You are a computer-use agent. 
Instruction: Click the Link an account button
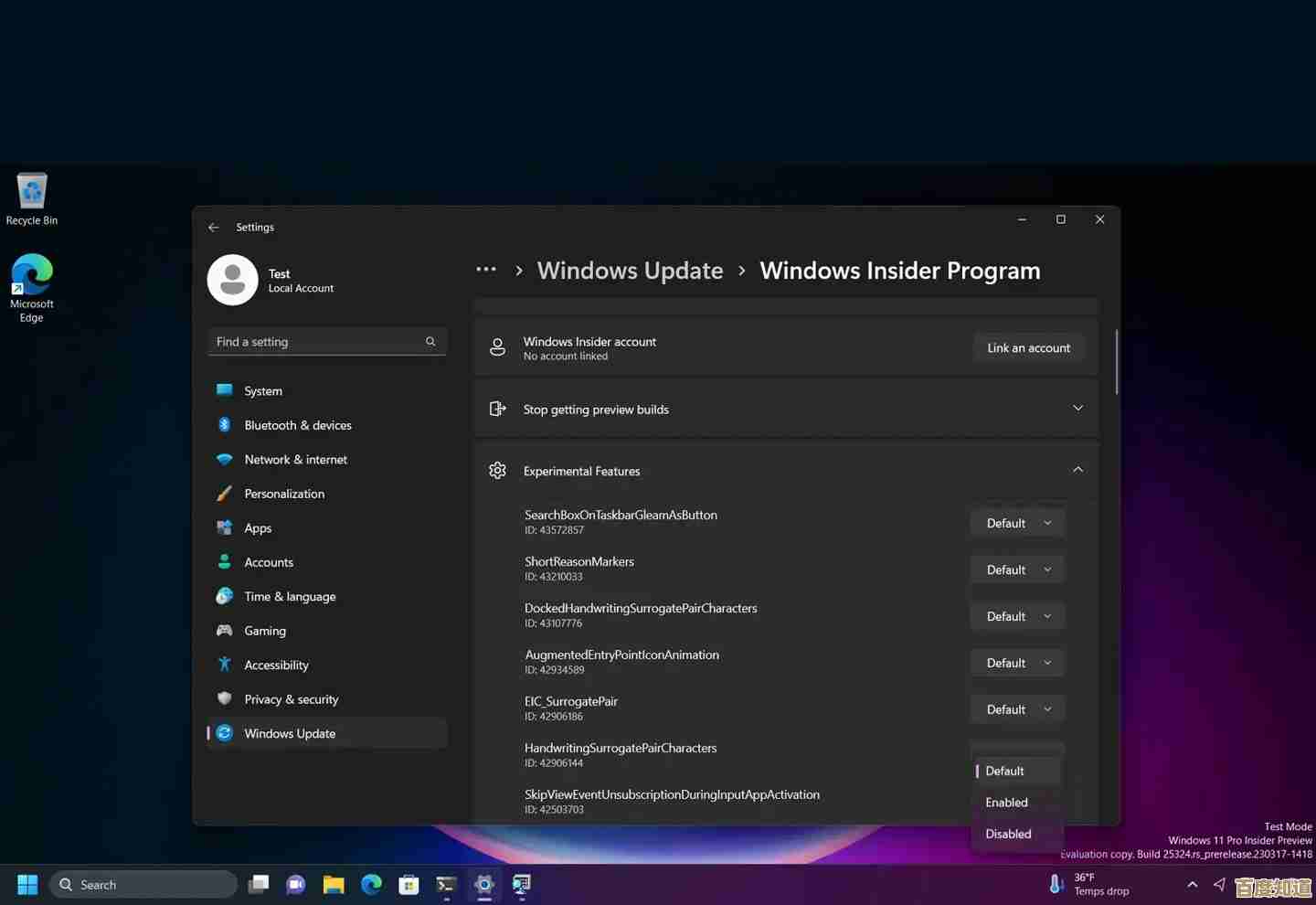[1028, 347]
